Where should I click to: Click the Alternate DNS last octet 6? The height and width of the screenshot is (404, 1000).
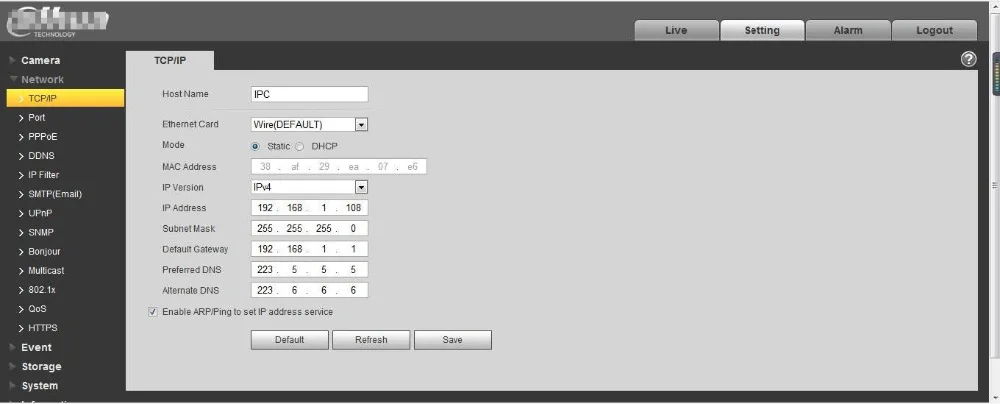click(353, 290)
